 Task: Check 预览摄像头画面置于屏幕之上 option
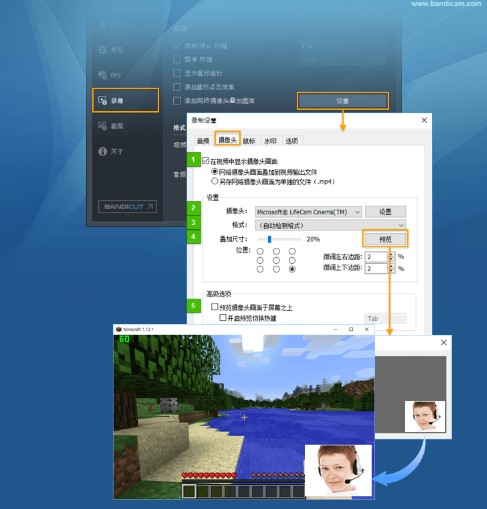point(215,307)
